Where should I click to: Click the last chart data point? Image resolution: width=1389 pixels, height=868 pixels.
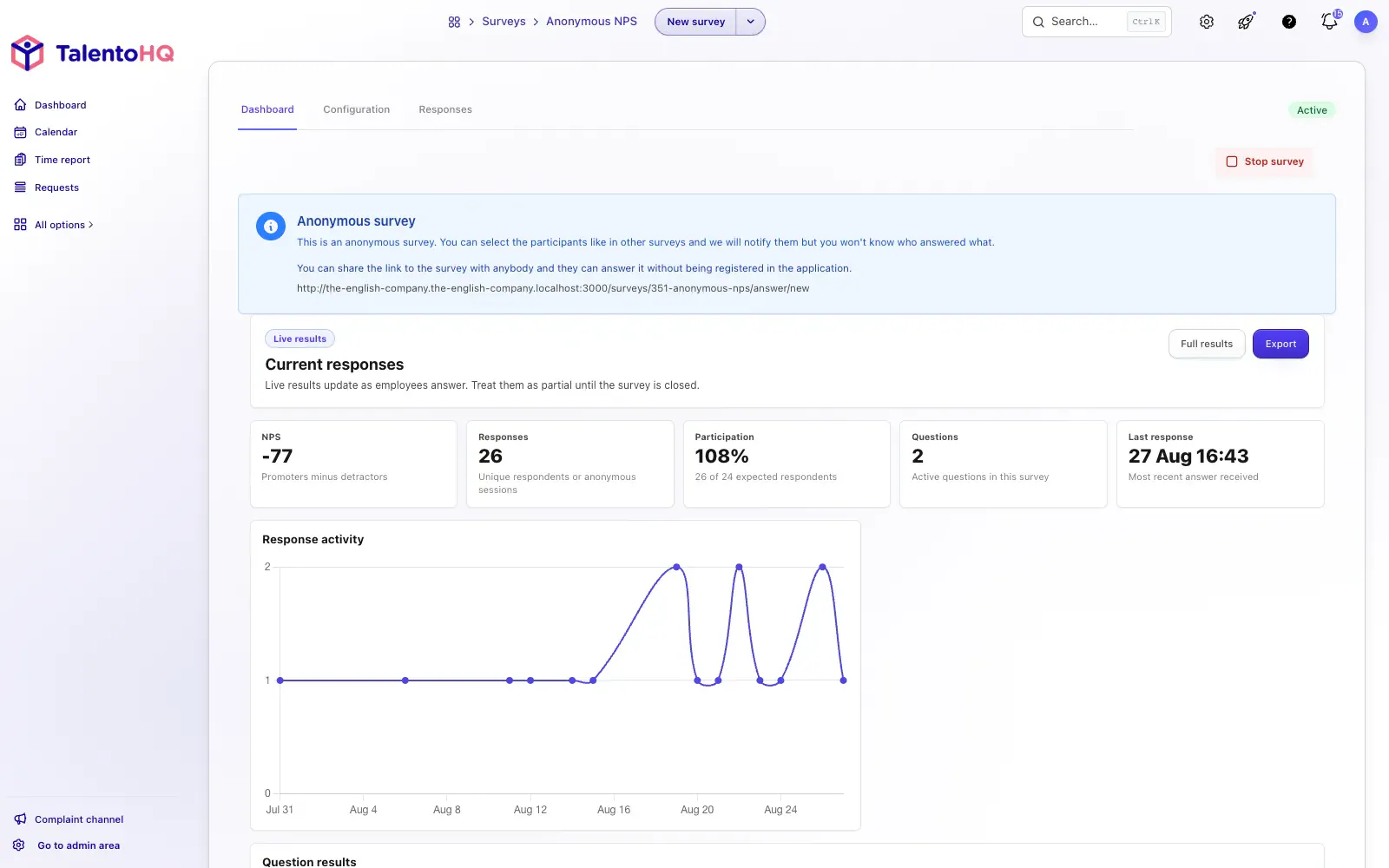tap(843, 681)
